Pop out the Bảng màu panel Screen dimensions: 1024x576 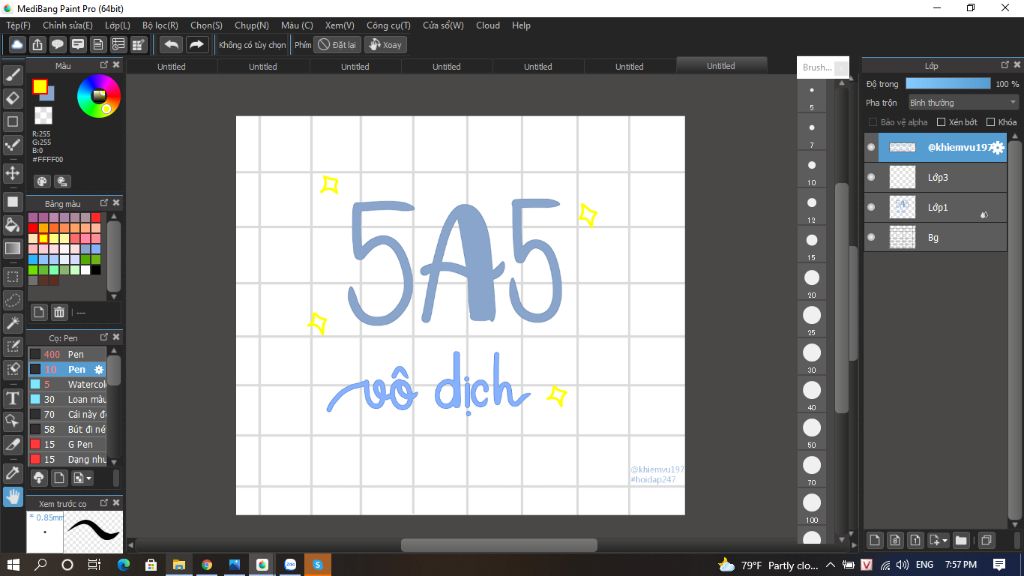(x=104, y=203)
